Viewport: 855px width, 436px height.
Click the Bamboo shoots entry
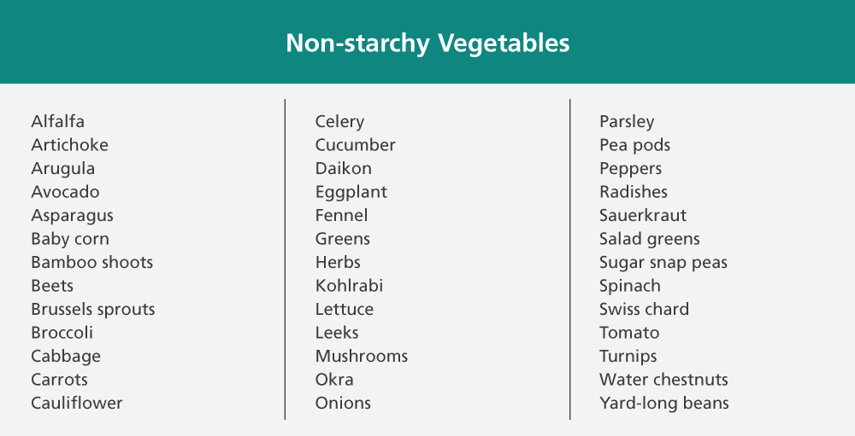[92, 262]
